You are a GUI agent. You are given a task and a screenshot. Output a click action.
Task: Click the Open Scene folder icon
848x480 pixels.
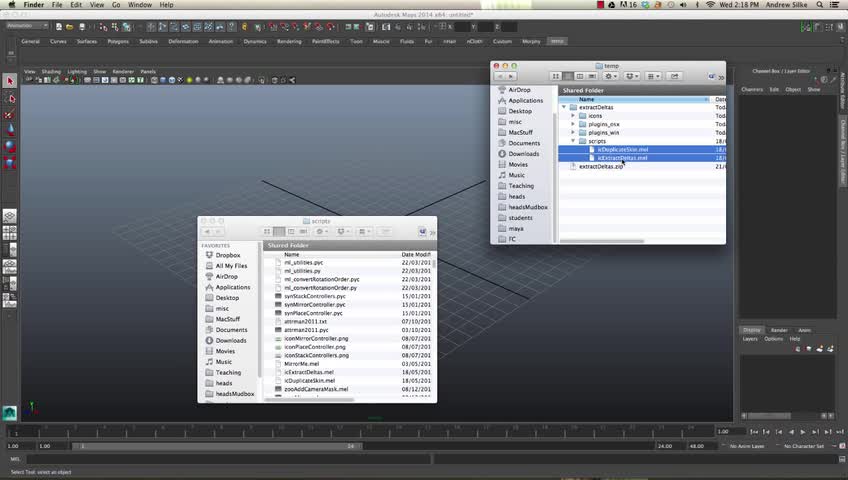tap(69, 26)
